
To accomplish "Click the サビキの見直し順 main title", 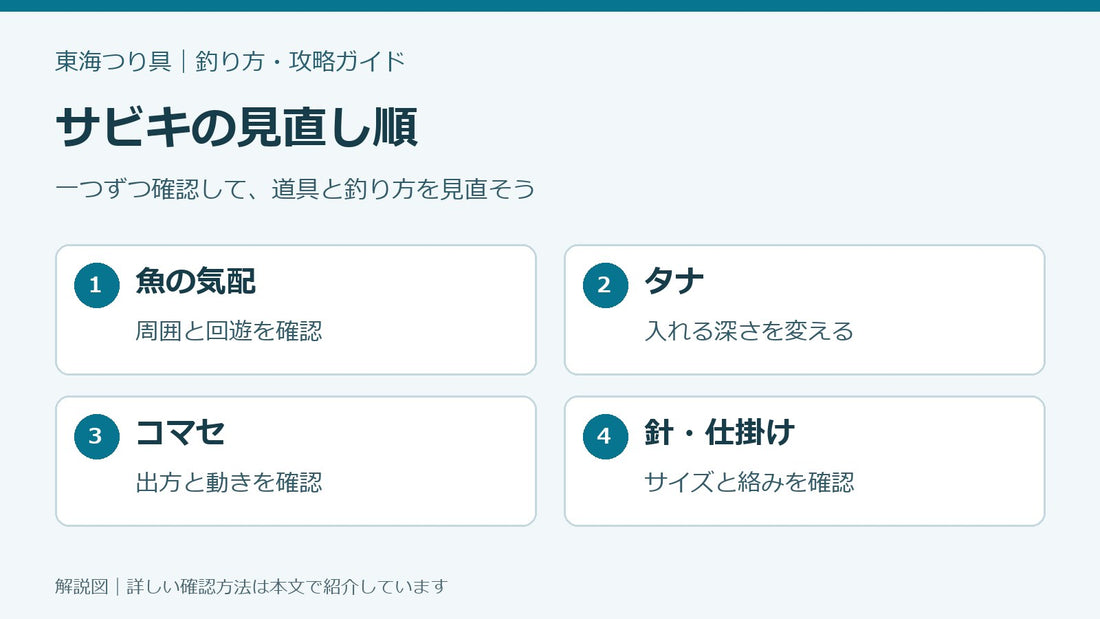I will 237,127.
